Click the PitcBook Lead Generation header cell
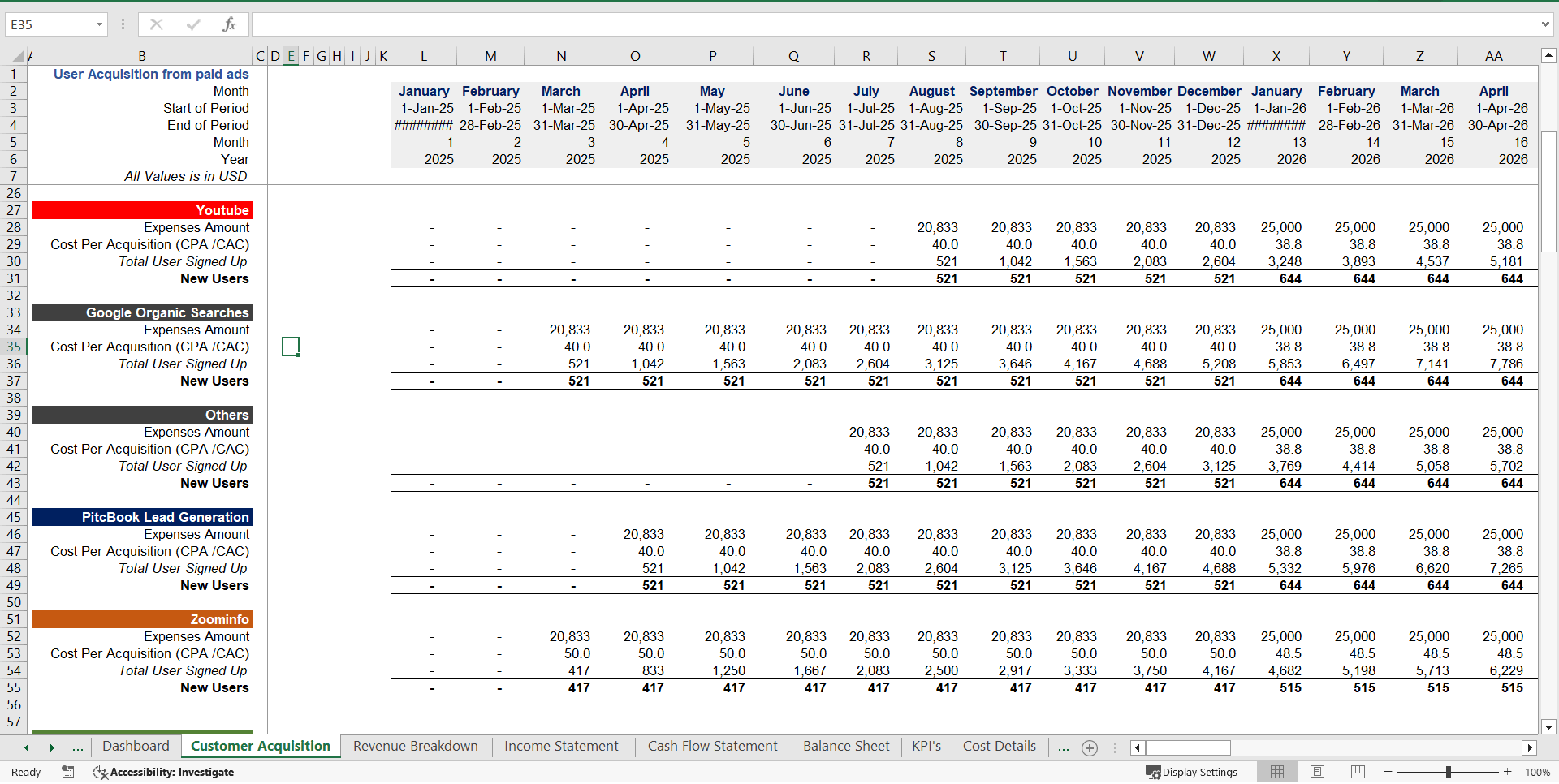Screen dimensions: 1559x784 [x=142, y=517]
